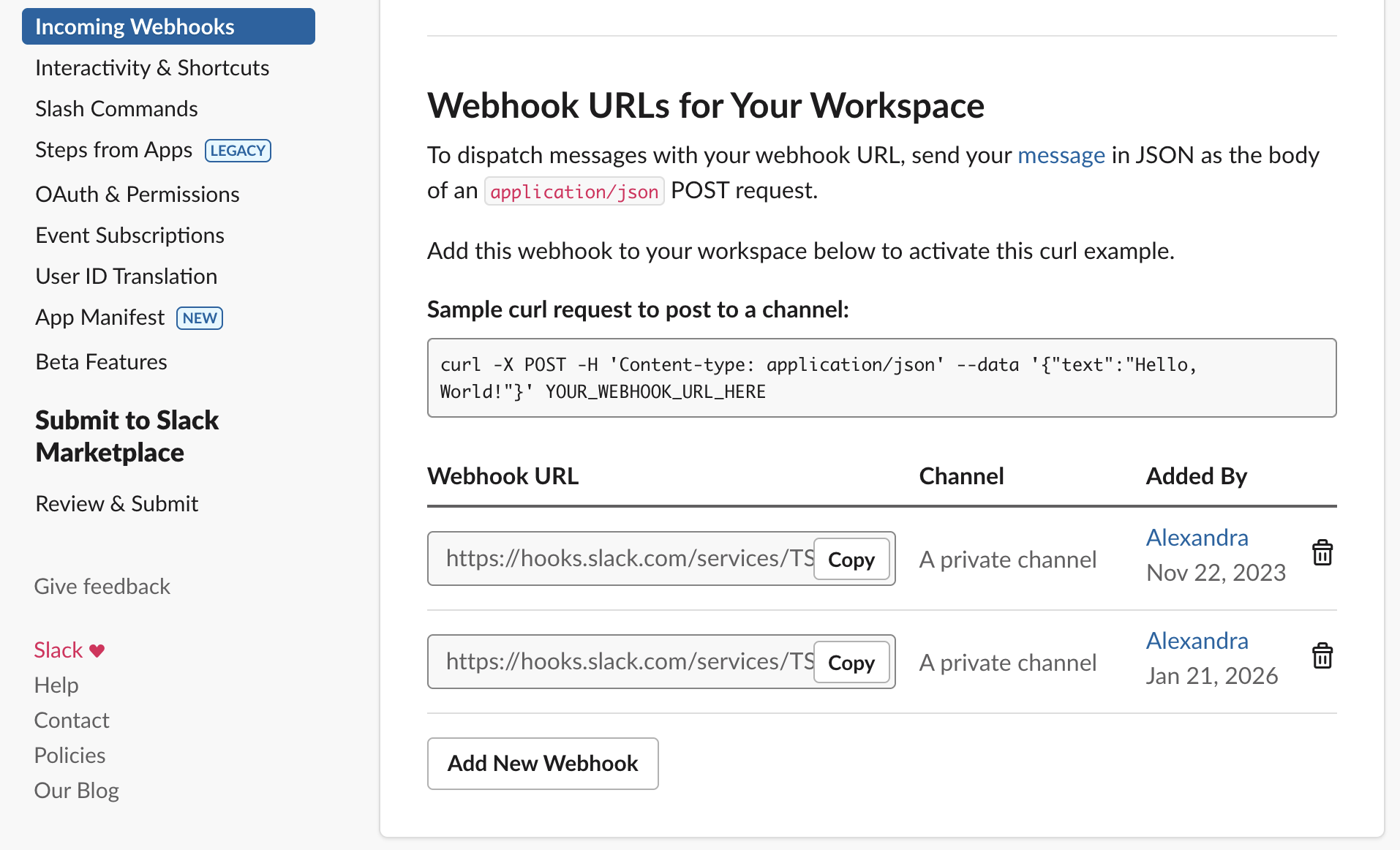This screenshot has height=850, width=1400.
Task: Click inside the first webhook URL field
Action: click(622, 558)
